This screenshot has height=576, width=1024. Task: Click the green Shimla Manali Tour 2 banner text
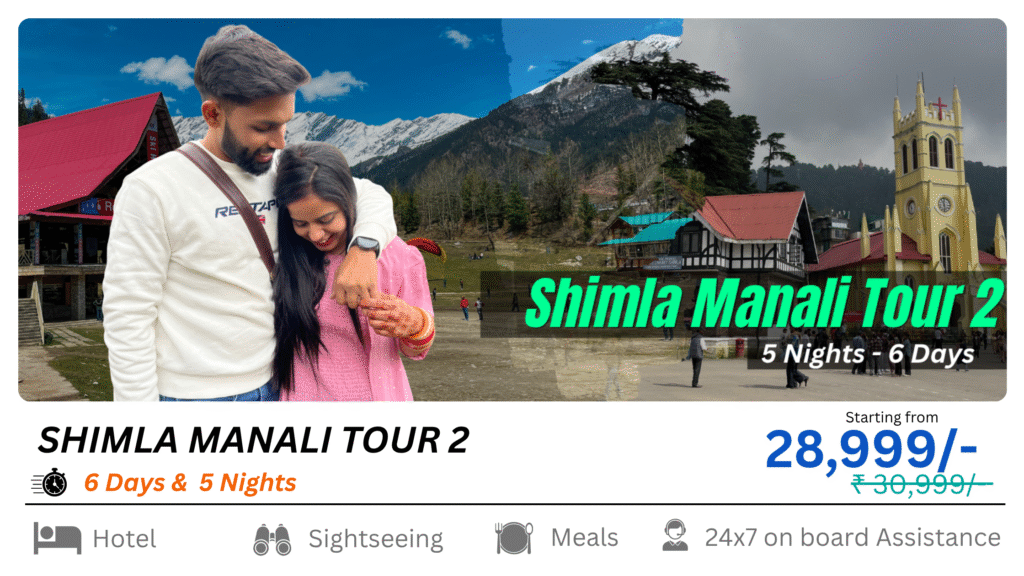[x=764, y=302]
